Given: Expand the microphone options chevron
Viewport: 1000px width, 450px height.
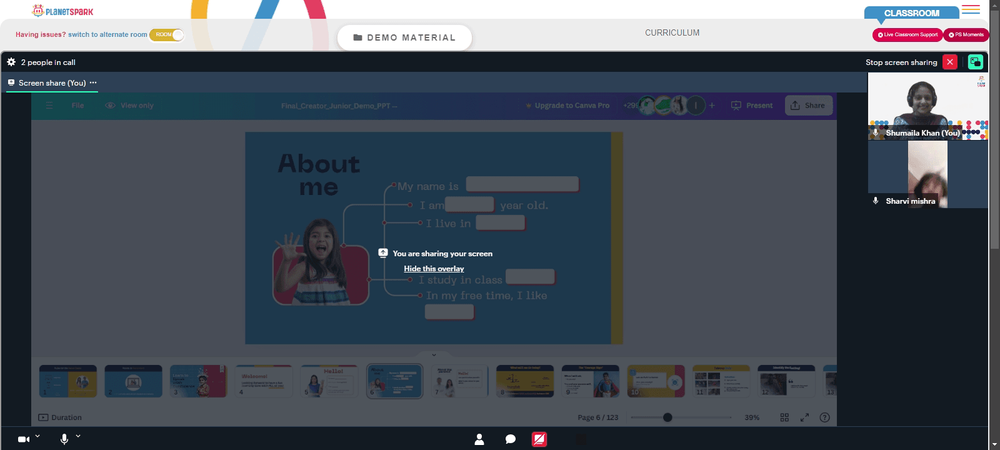Looking at the screenshot, I should (78, 436).
